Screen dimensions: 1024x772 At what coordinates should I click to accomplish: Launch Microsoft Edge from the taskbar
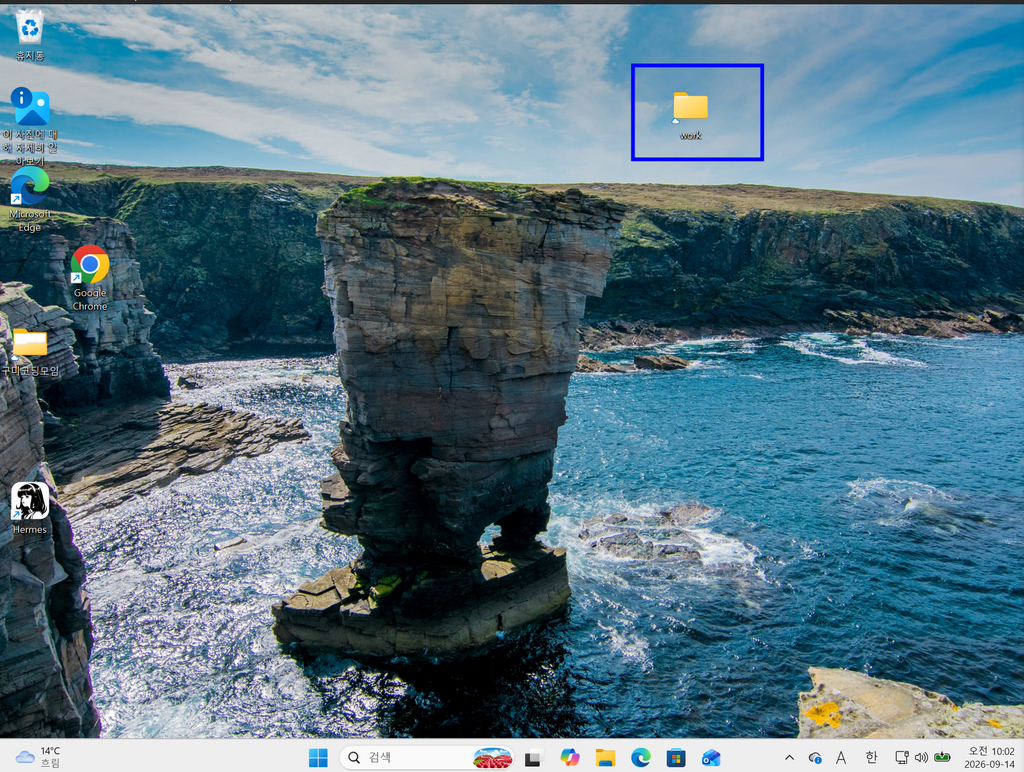(641, 758)
